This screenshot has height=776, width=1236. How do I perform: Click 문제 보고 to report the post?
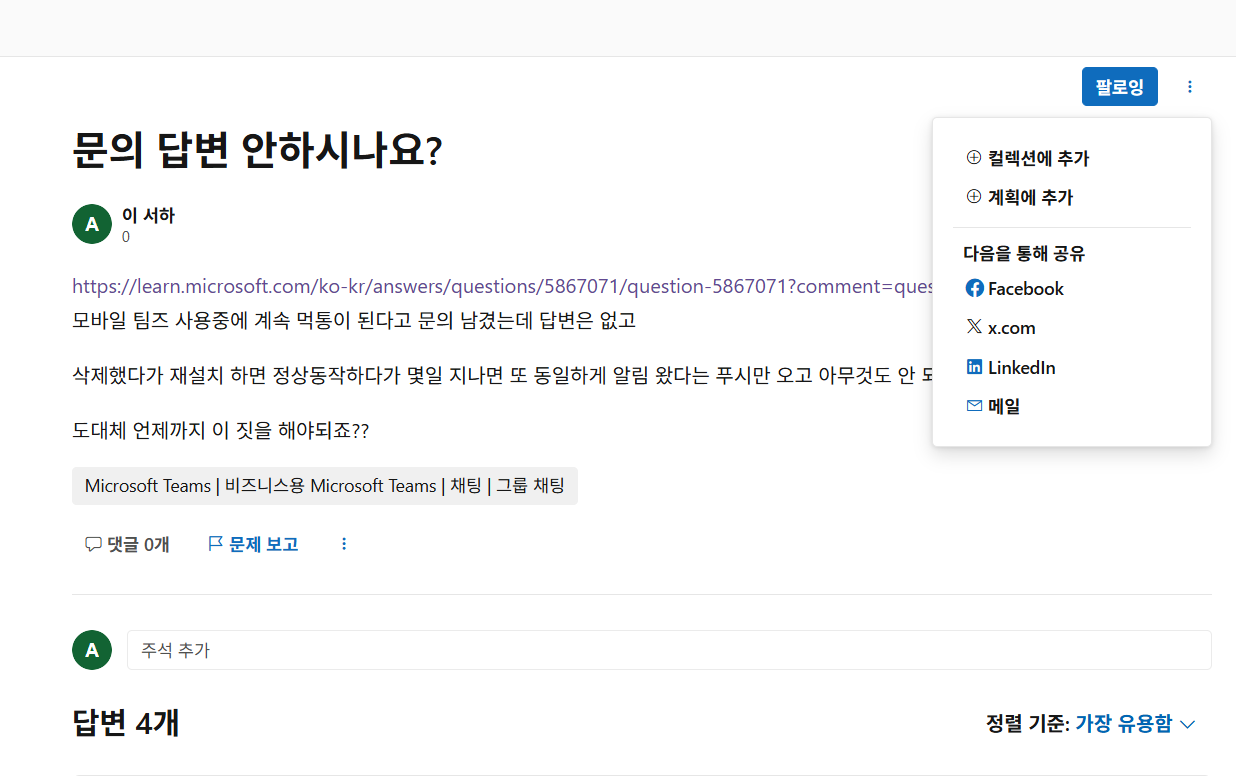(x=253, y=544)
